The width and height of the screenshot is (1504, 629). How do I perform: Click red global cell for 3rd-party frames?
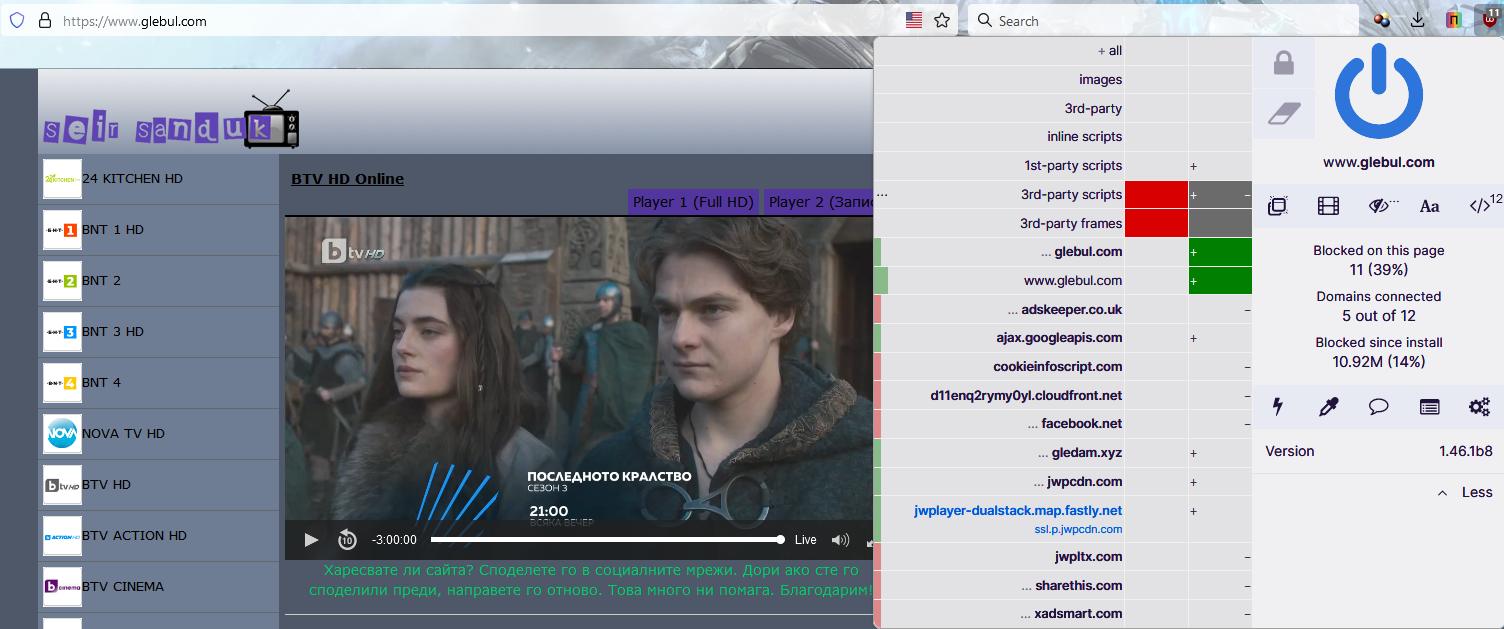click(1156, 224)
